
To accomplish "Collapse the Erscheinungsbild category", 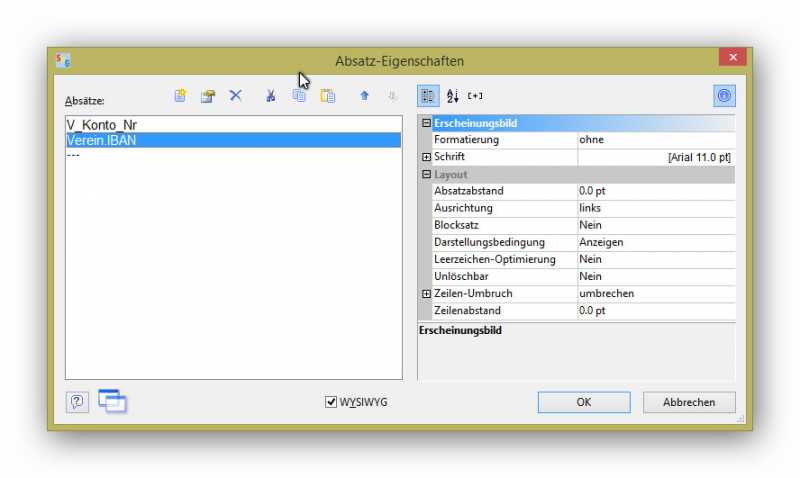I will 427,124.
